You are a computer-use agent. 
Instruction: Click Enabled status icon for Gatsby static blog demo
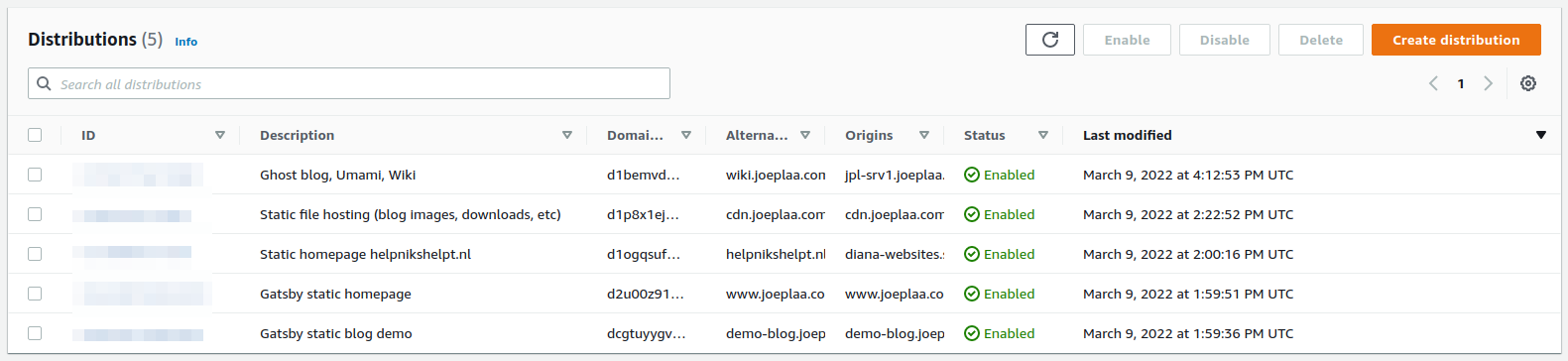(972, 333)
